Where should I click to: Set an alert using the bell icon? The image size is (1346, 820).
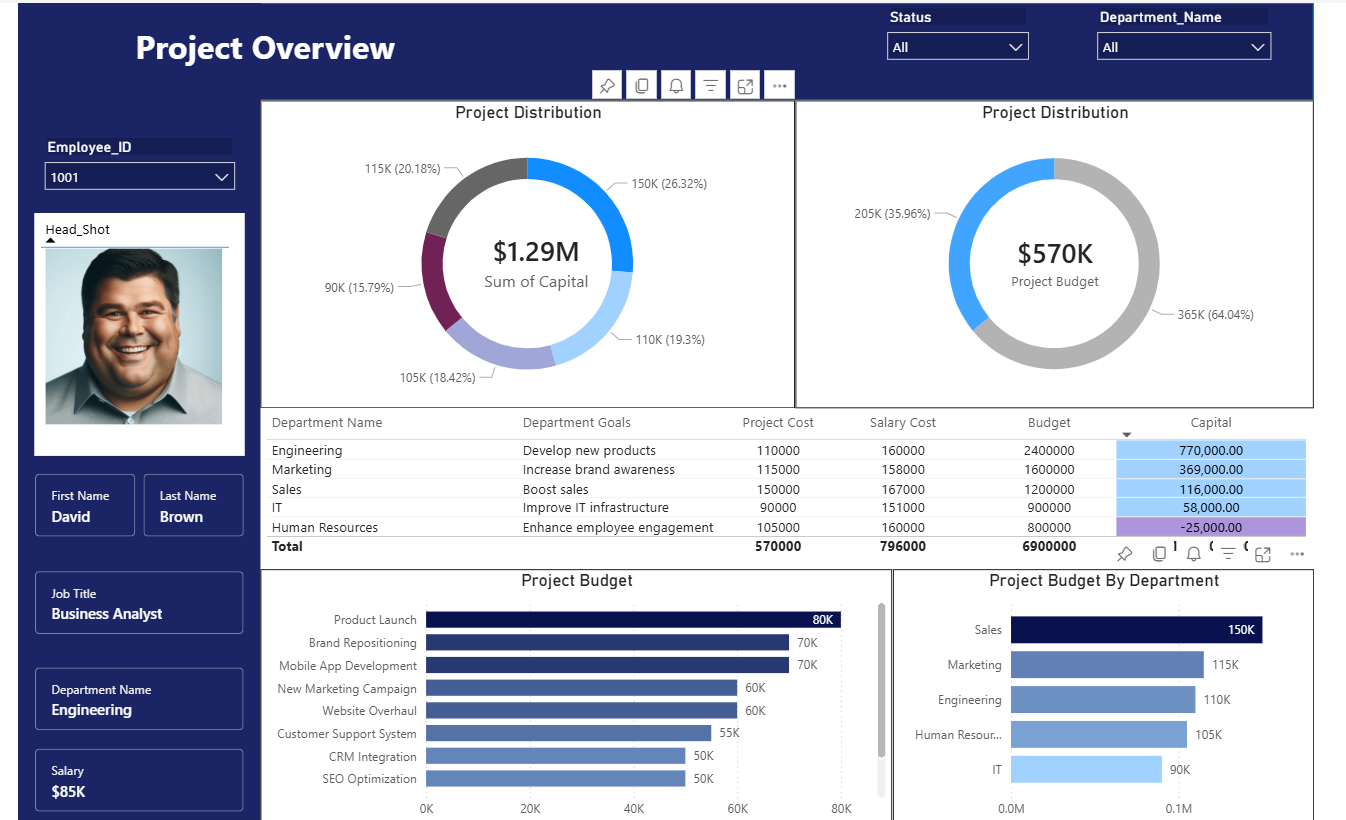click(x=675, y=85)
